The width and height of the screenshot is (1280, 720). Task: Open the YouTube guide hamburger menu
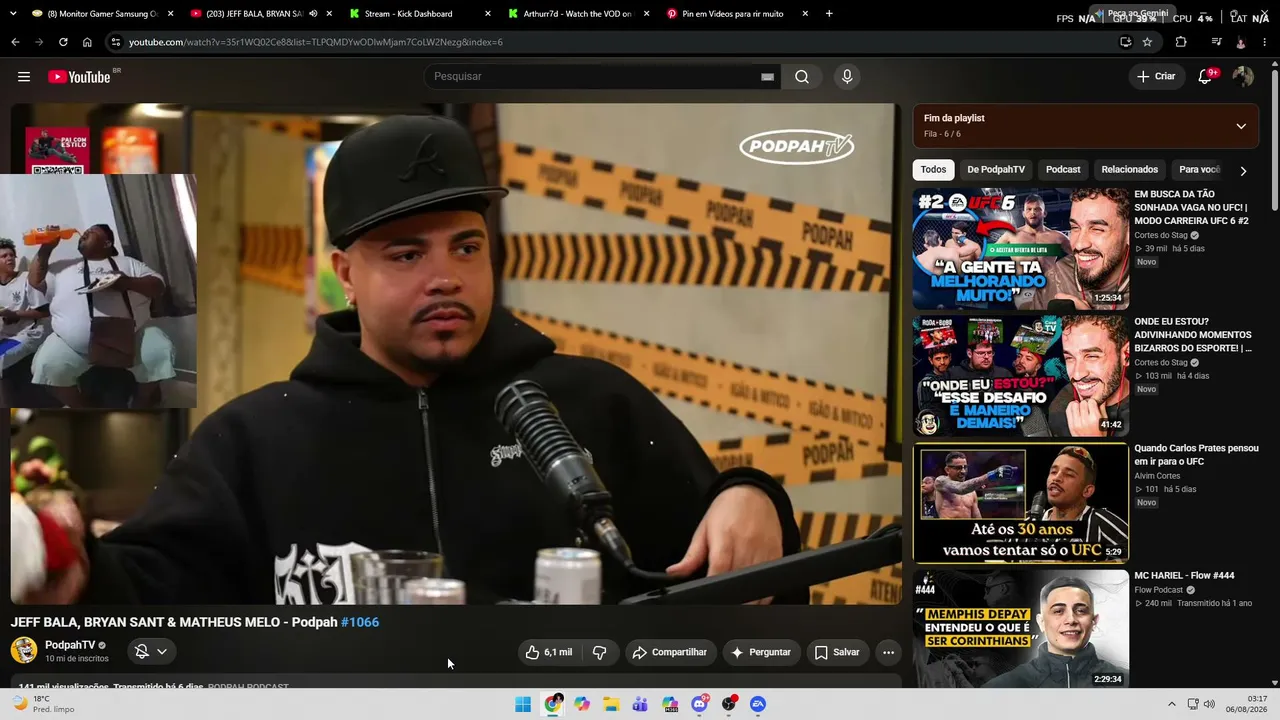[x=24, y=77]
